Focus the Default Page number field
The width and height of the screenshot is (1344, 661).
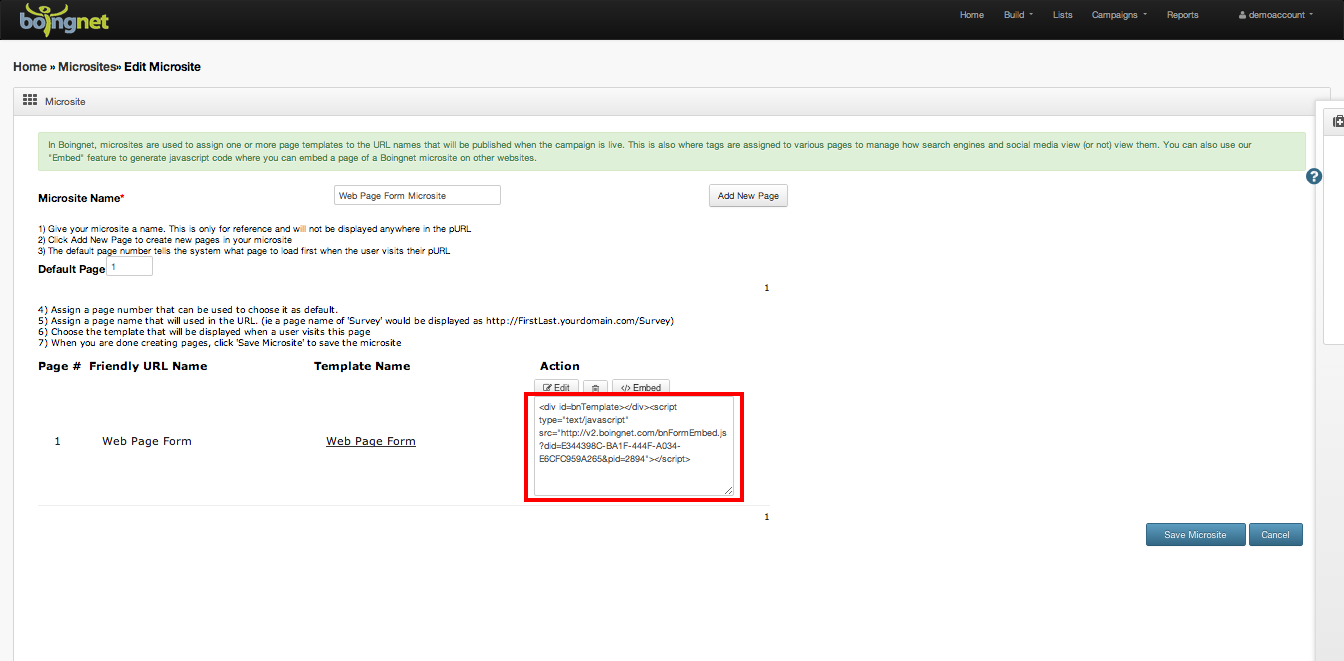pos(129,267)
